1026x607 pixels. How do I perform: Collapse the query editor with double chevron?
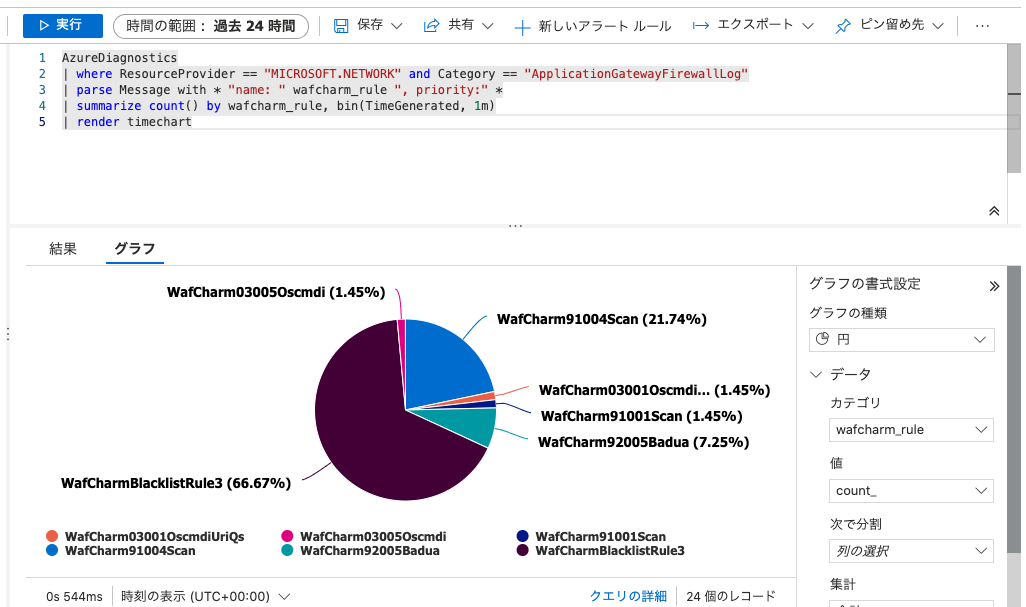coord(994,211)
